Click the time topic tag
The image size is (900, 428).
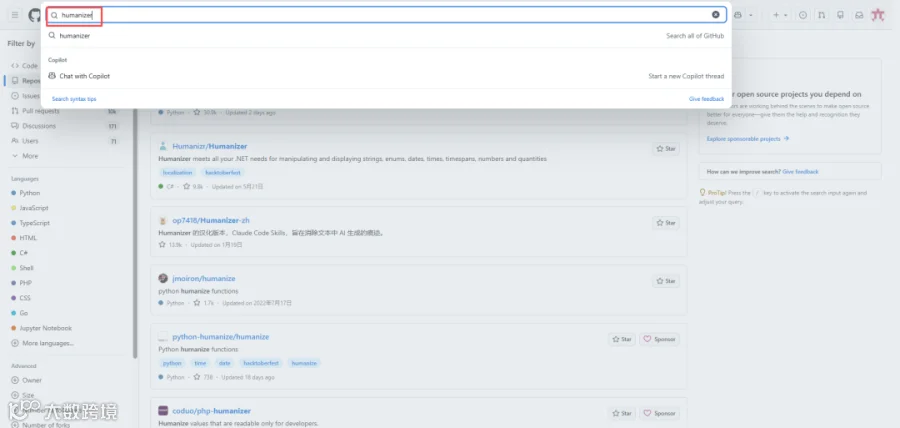click(200, 363)
